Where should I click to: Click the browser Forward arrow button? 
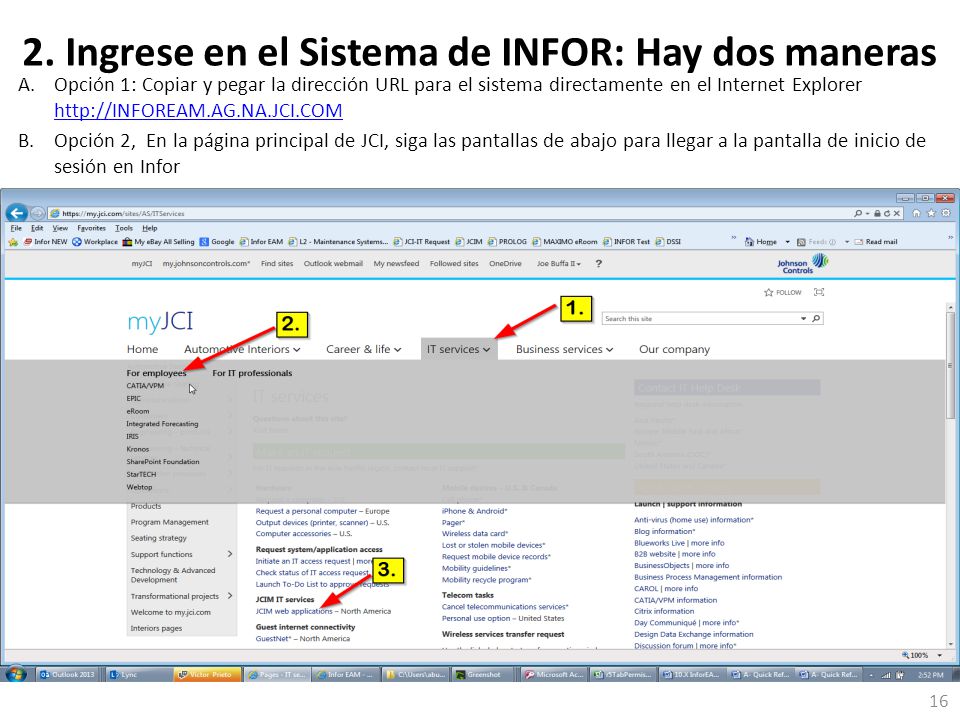pos(37,213)
